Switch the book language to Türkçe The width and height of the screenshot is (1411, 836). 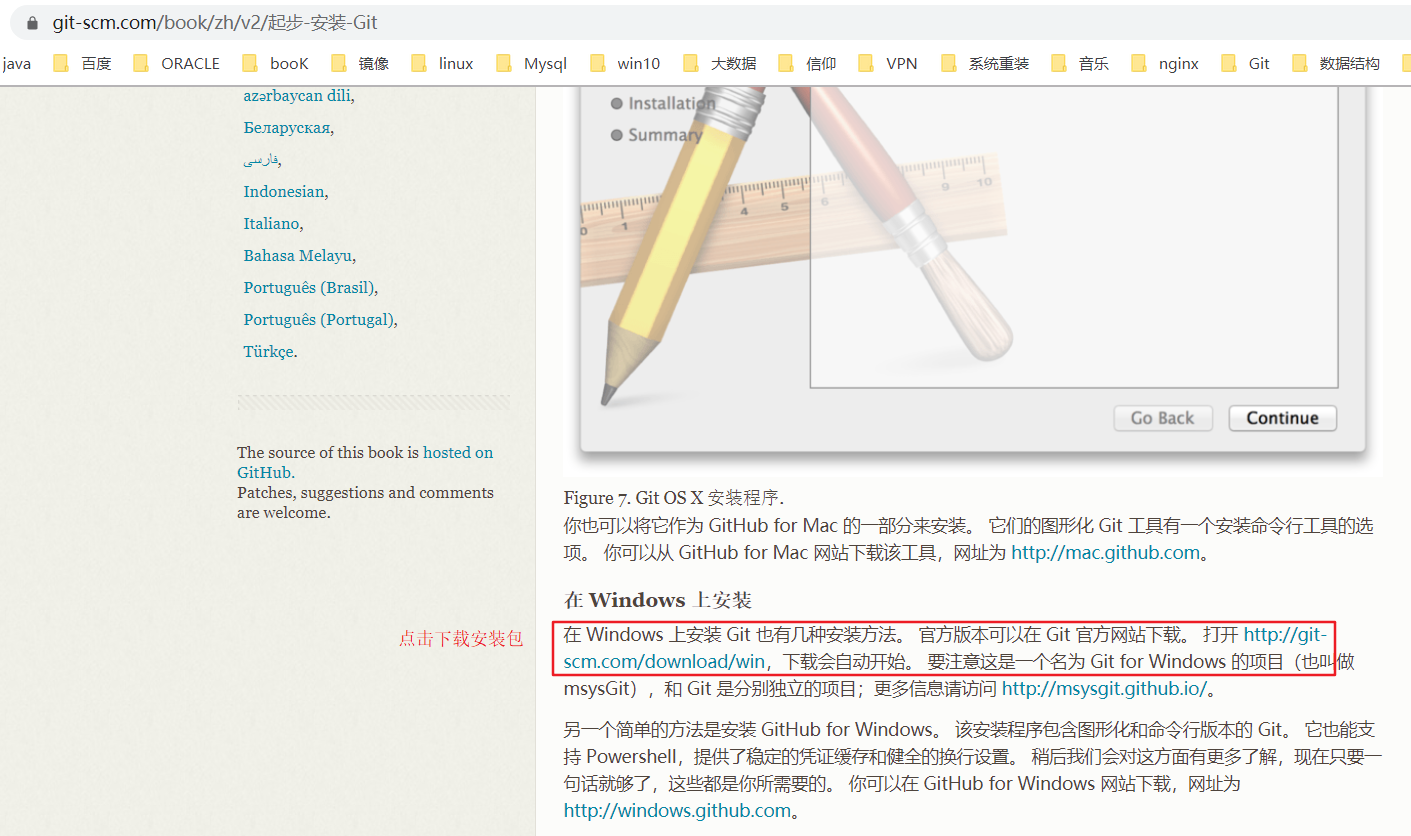(x=267, y=351)
